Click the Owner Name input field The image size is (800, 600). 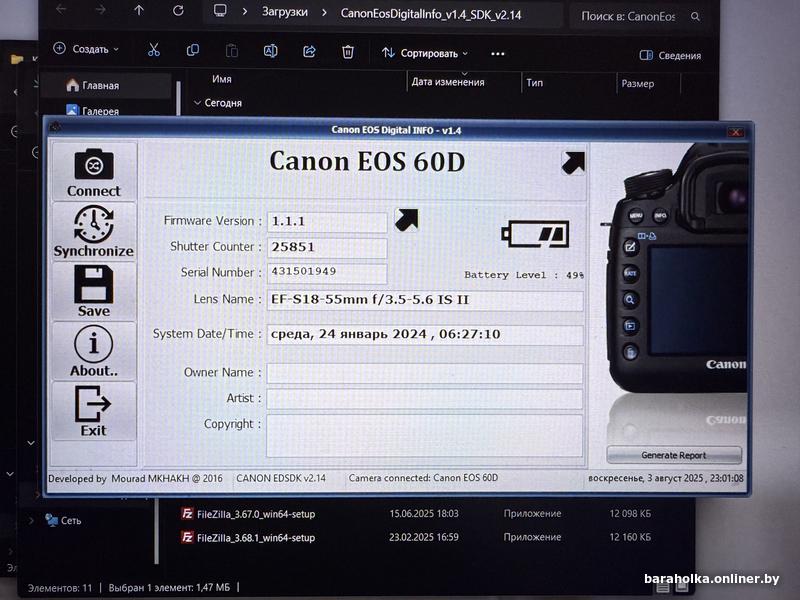point(424,373)
